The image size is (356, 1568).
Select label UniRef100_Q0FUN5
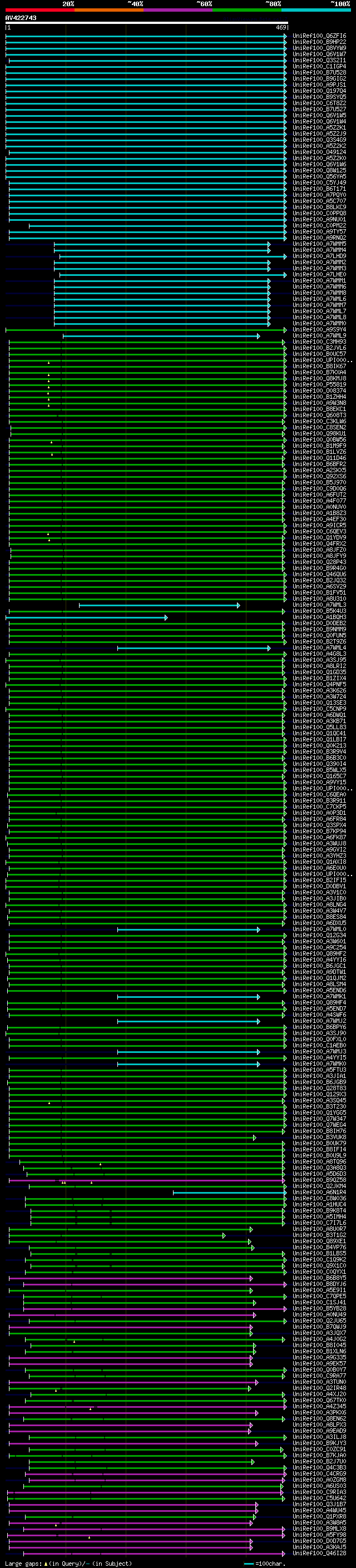coord(319,636)
